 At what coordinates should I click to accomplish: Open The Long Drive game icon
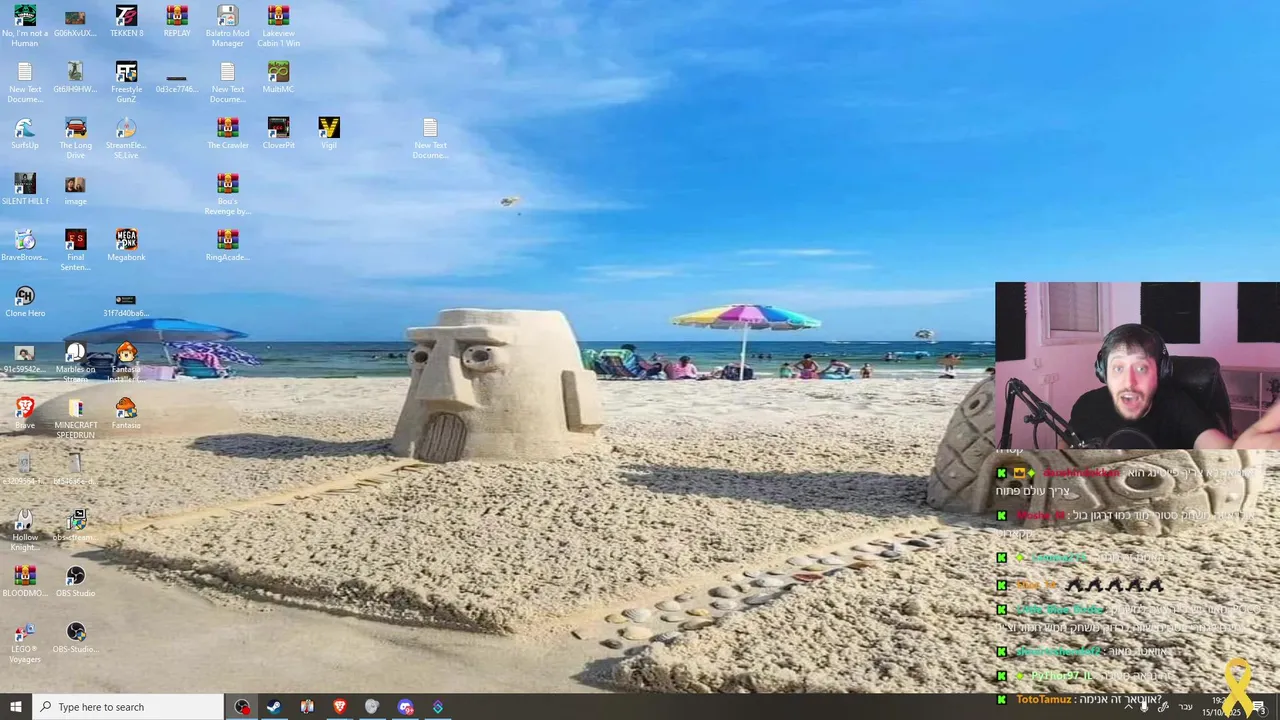tap(75, 137)
